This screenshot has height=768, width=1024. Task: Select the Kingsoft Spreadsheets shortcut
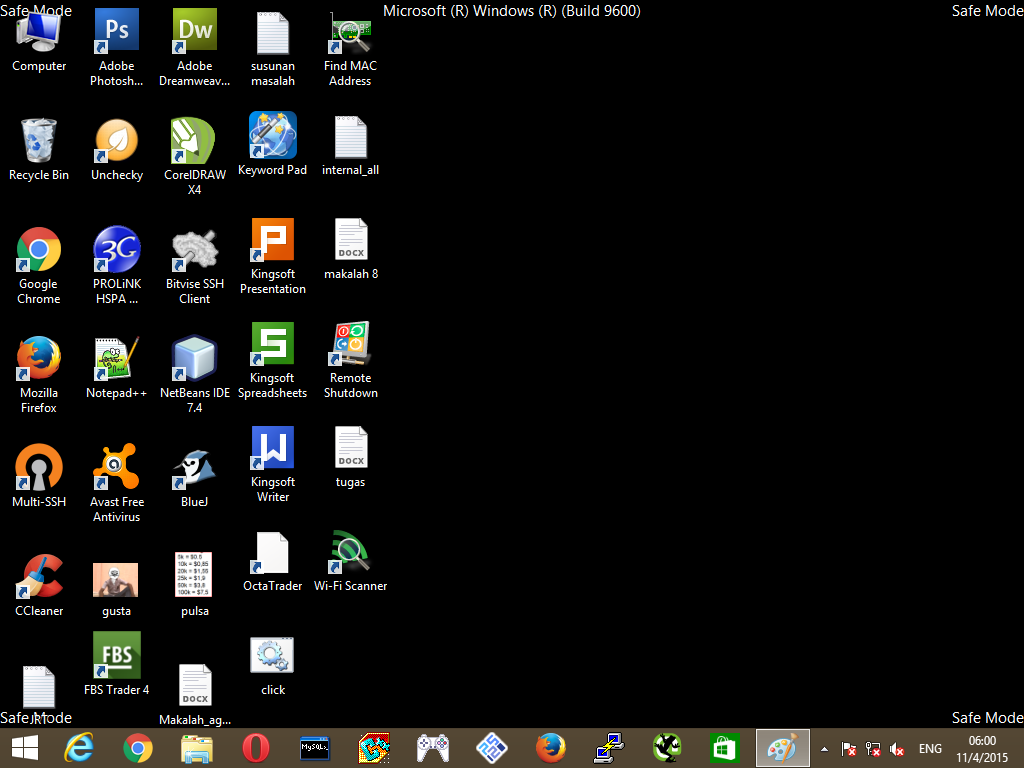tap(273, 360)
